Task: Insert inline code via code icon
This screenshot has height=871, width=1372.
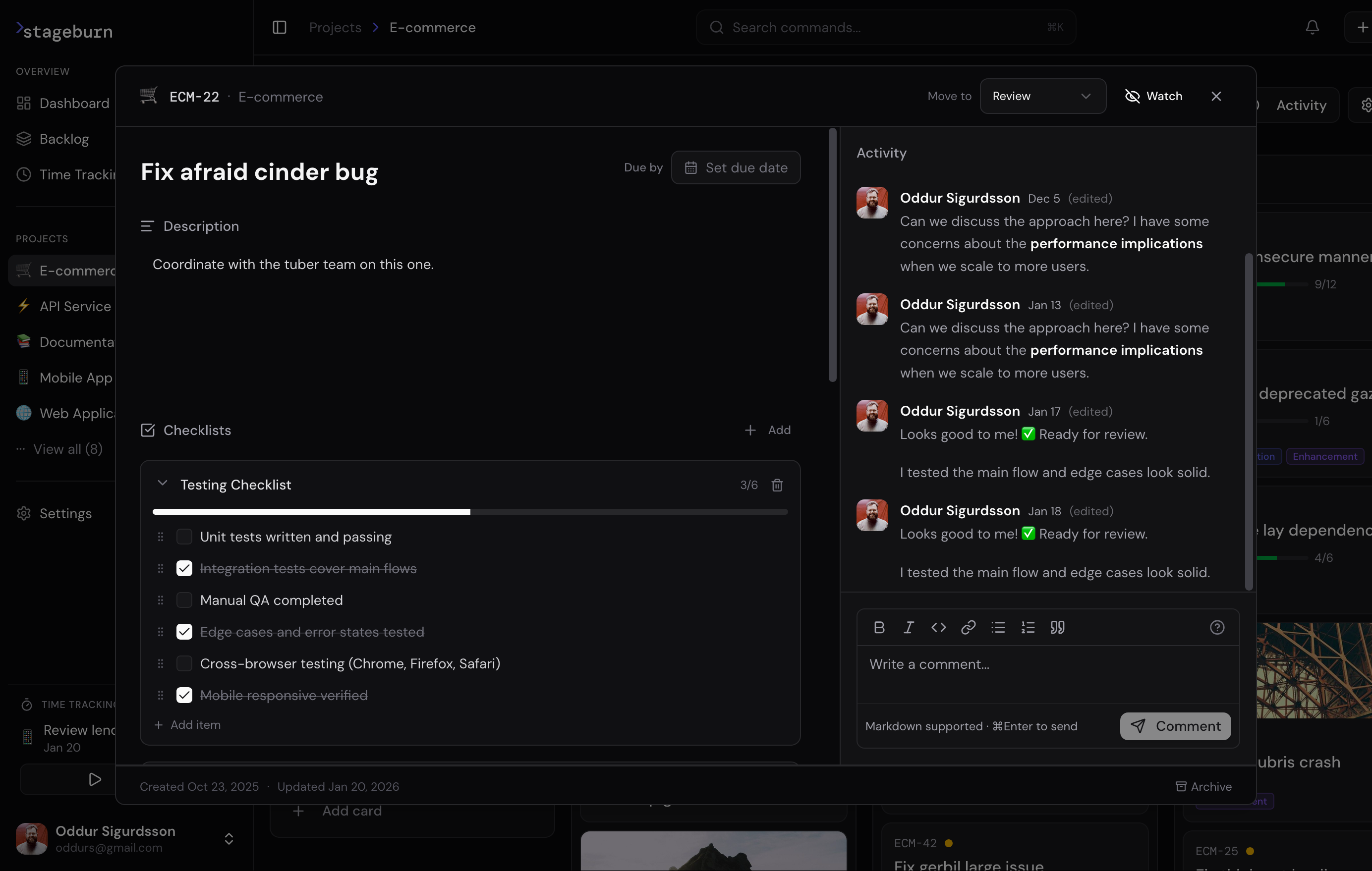Action: (938, 627)
